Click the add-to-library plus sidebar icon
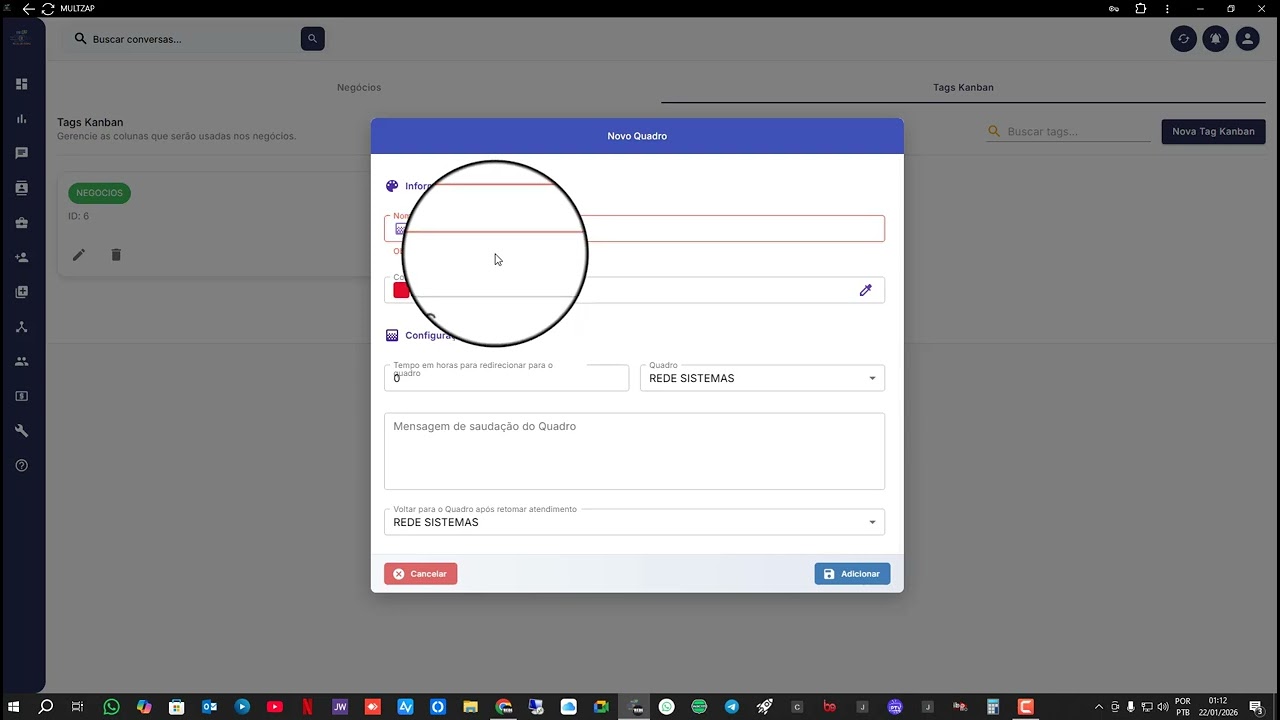1280x720 pixels. (21, 292)
